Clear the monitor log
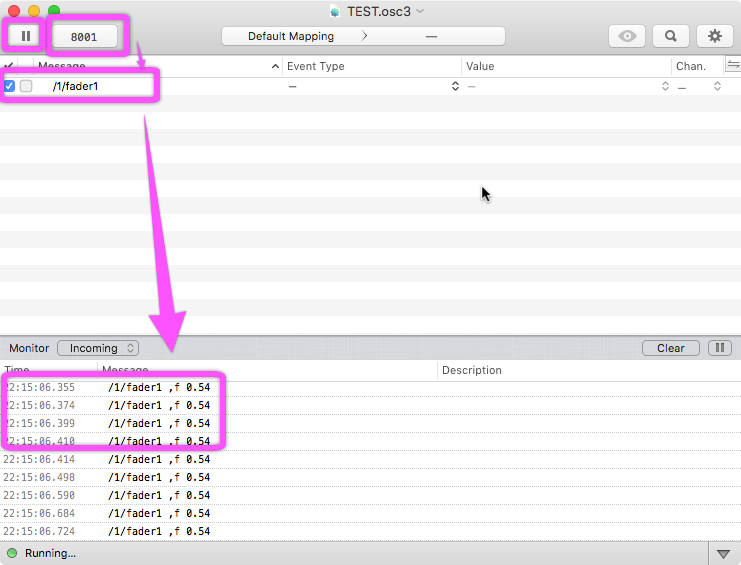Viewport: 741px width, 565px height. coord(670,348)
